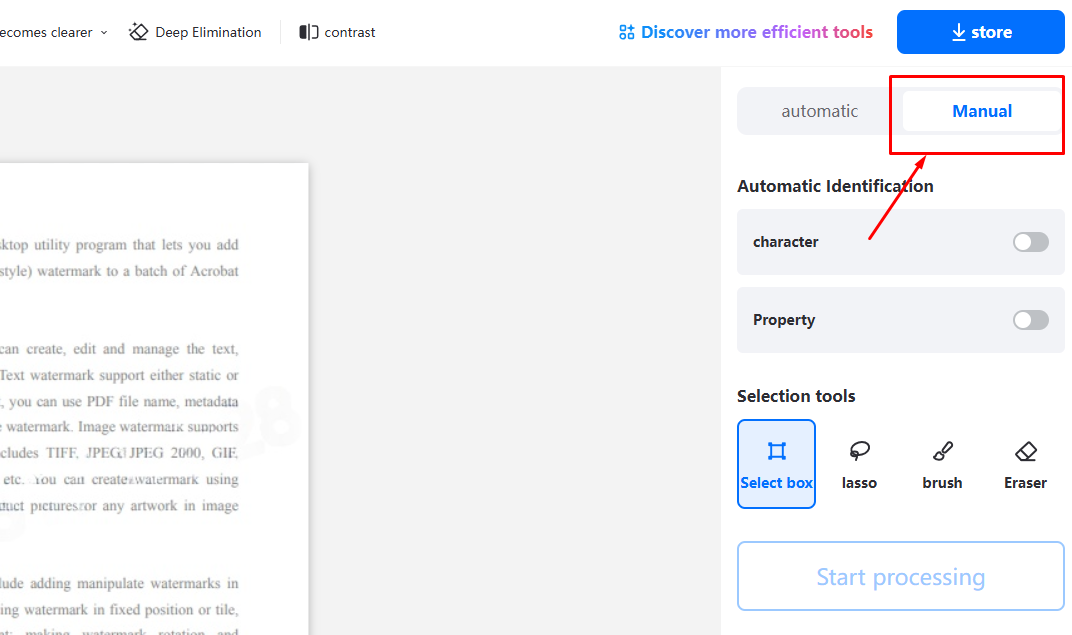Click on the document page preview
This screenshot has width=1072, height=635.
(x=150, y=400)
